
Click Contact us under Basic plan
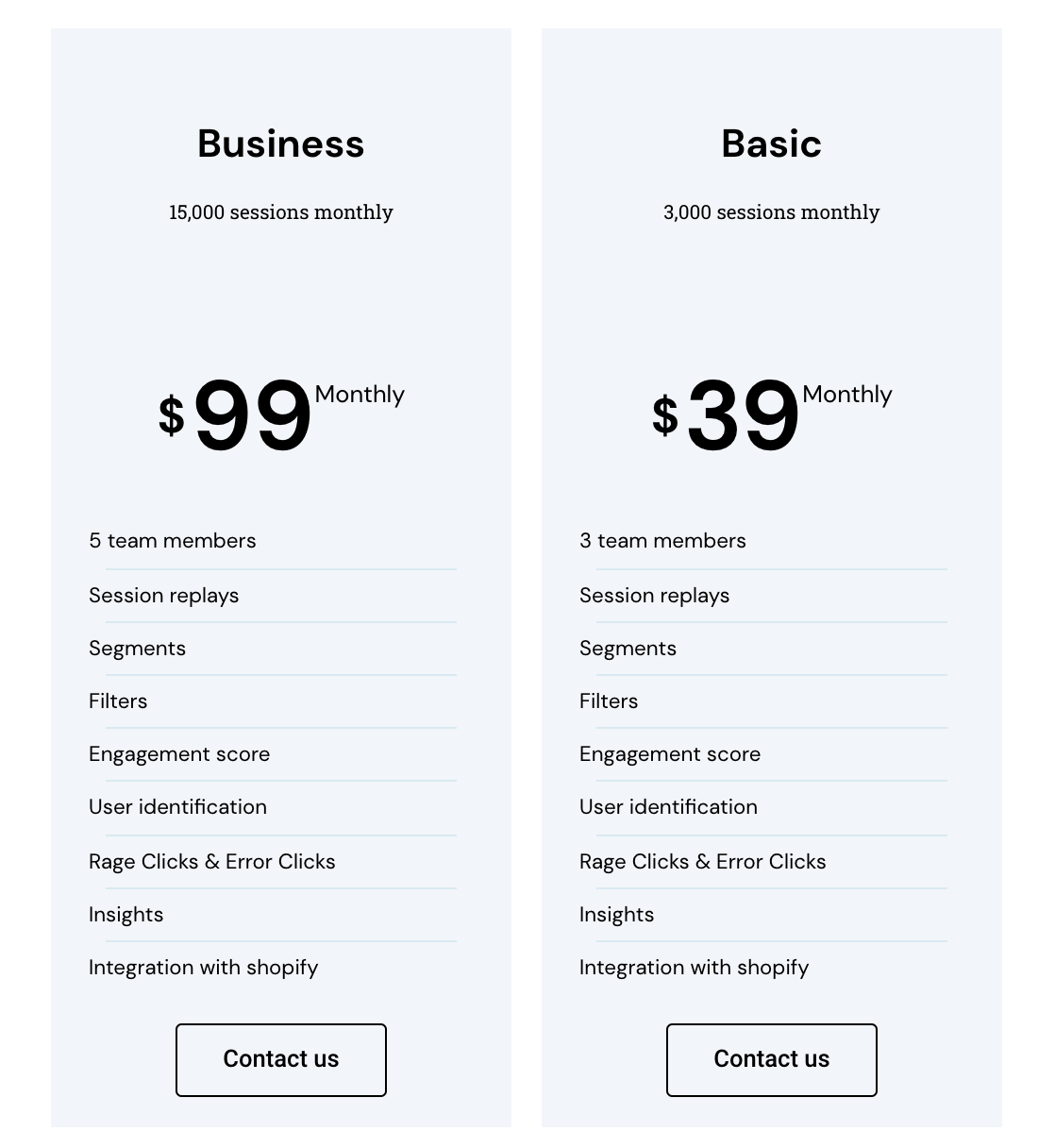(x=772, y=1059)
